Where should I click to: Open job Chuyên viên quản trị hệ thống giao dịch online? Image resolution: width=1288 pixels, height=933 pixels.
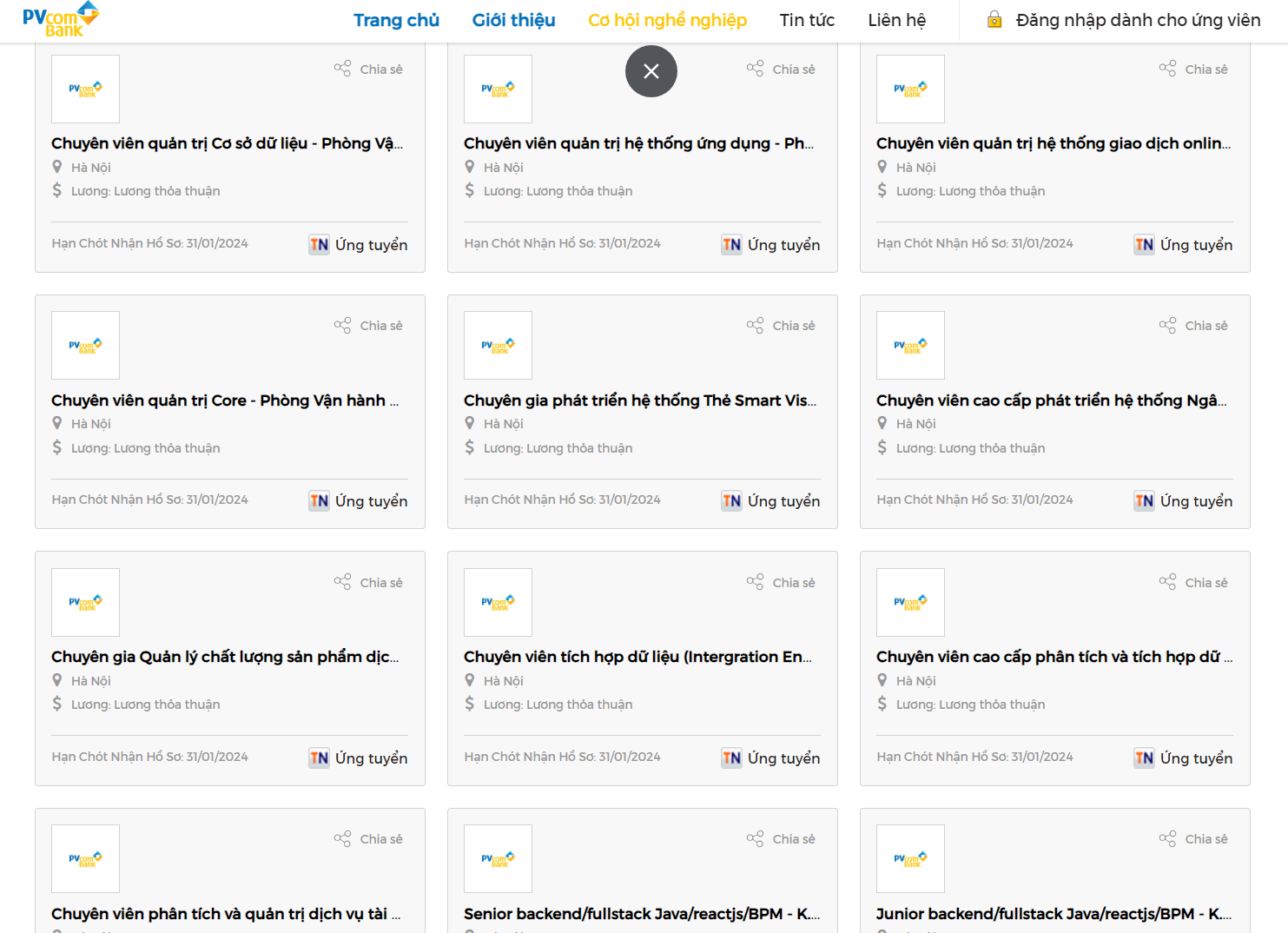pos(1054,143)
